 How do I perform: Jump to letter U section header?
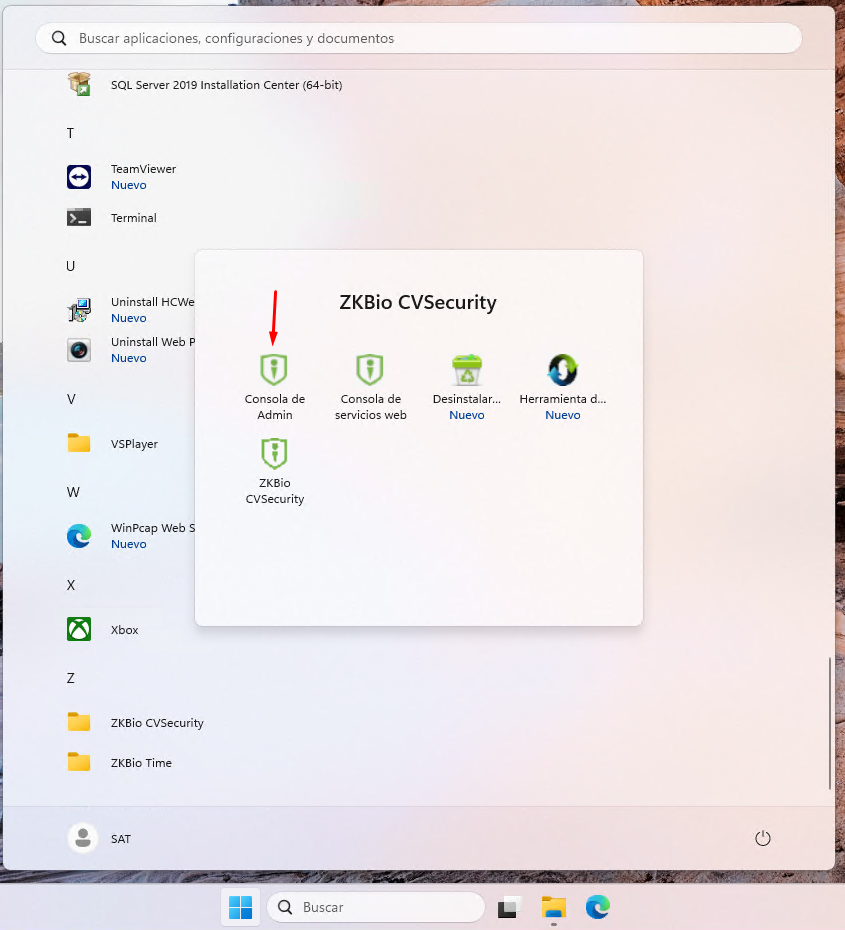pyautogui.click(x=71, y=266)
